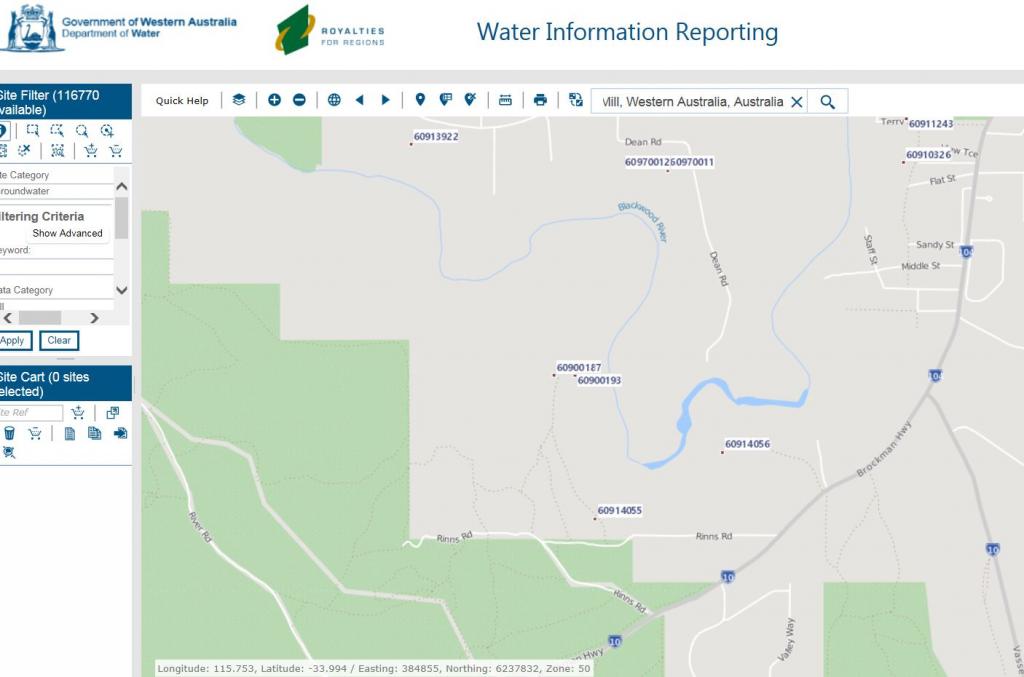Open Quick Help
This screenshot has width=1024, height=677.
[182, 101]
